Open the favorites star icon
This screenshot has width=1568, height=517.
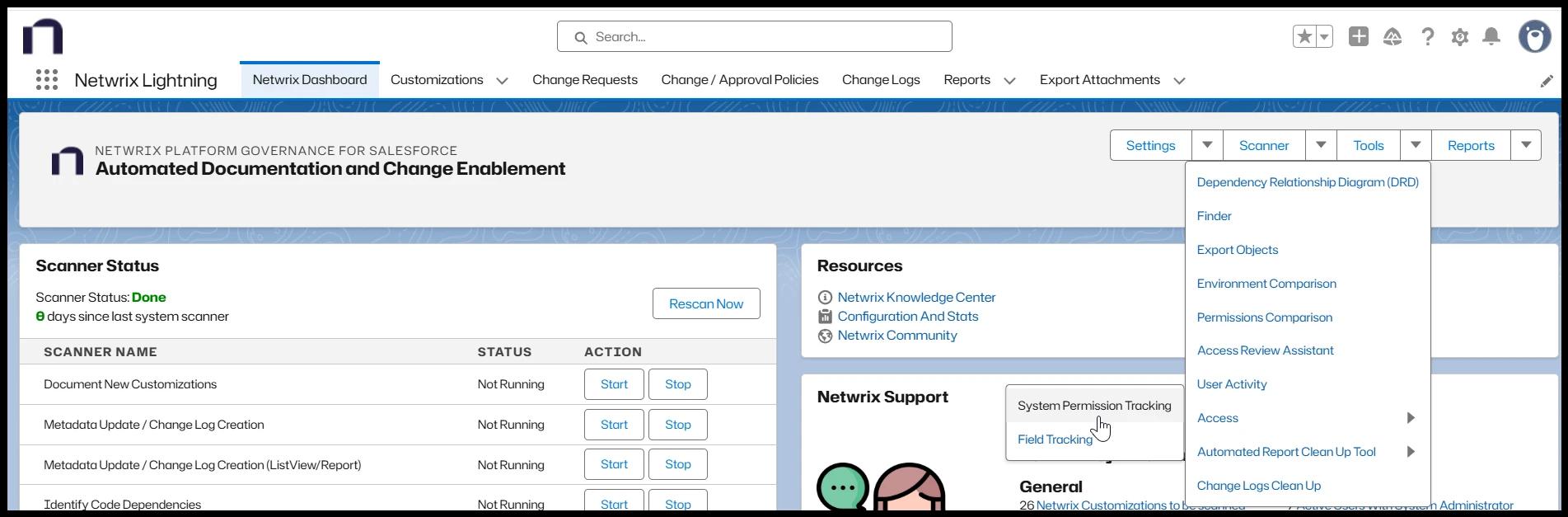coord(1304,36)
